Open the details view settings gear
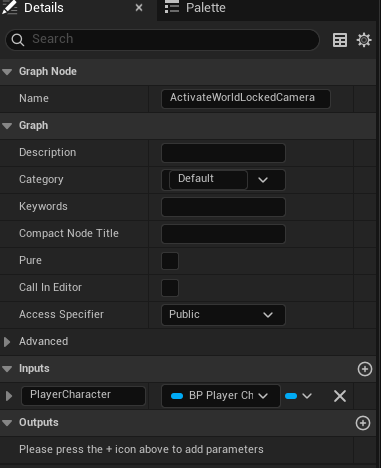Viewport: 381px width, 468px height. [x=364, y=40]
